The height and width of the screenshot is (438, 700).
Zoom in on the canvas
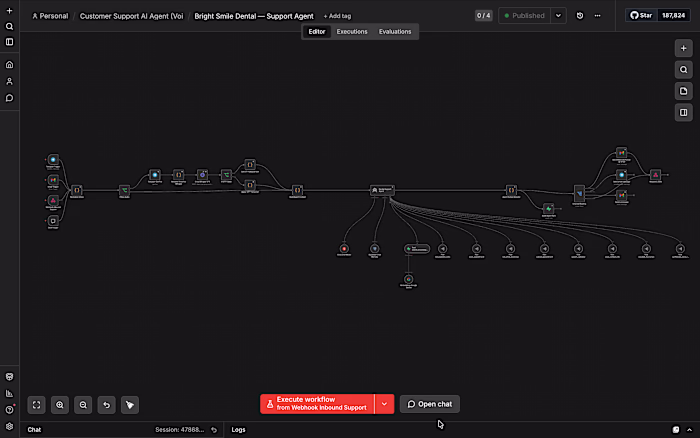pyautogui.click(x=60, y=405)
